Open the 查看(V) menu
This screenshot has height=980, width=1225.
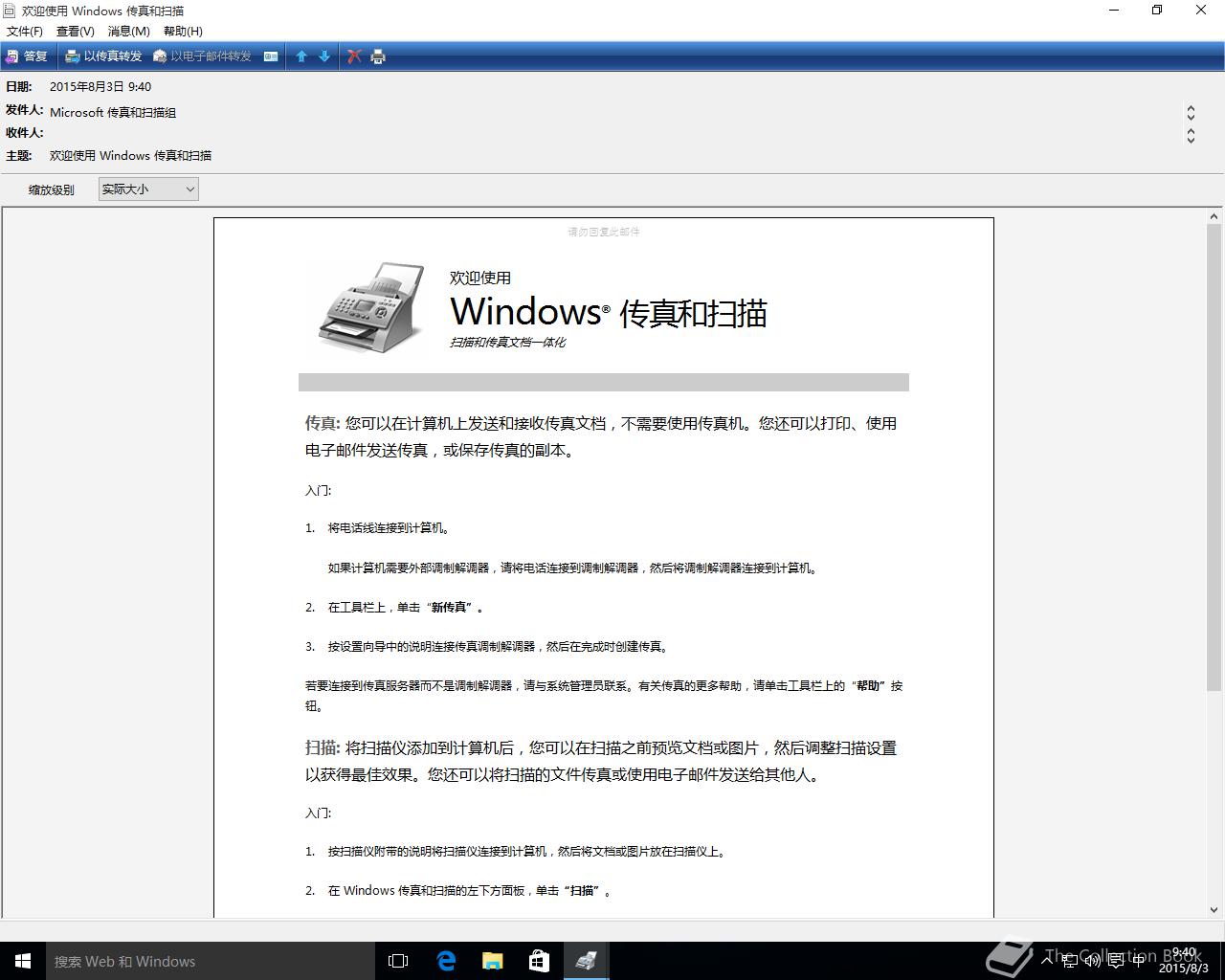[76, 31]
